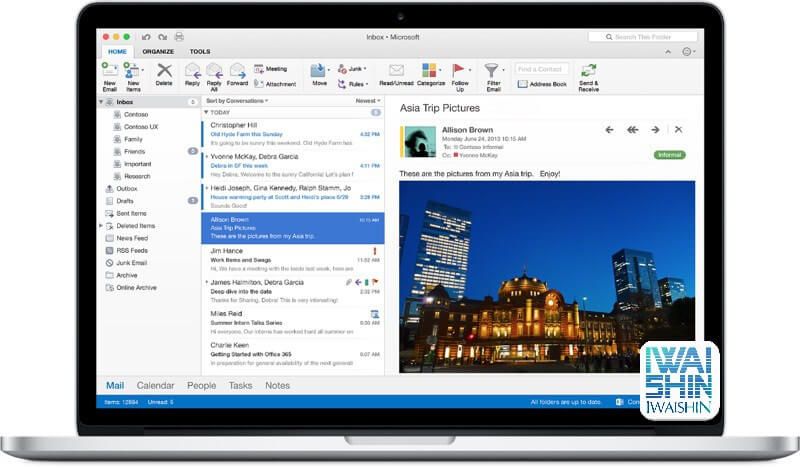
Task: Open the Drafts folder
Action: [125, 201]
